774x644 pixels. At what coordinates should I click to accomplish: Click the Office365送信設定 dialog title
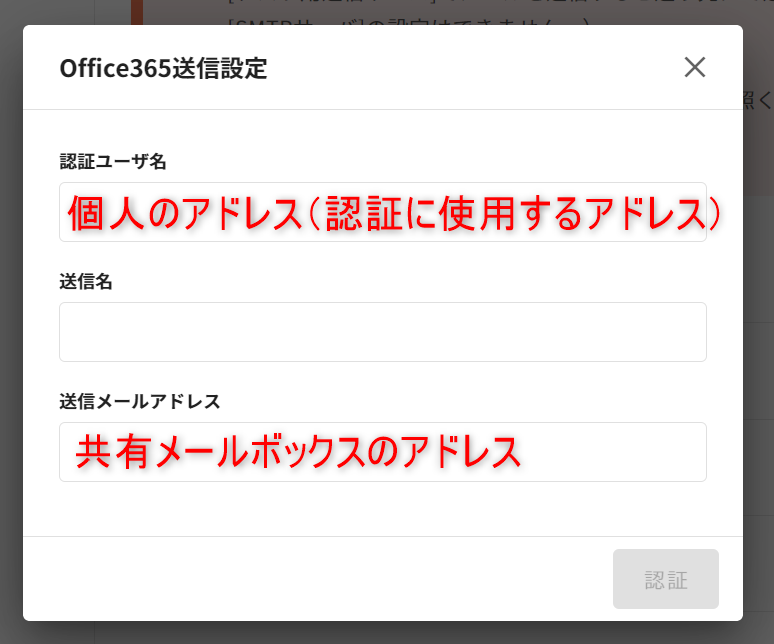pyautogui.click(x=163, y=68)
